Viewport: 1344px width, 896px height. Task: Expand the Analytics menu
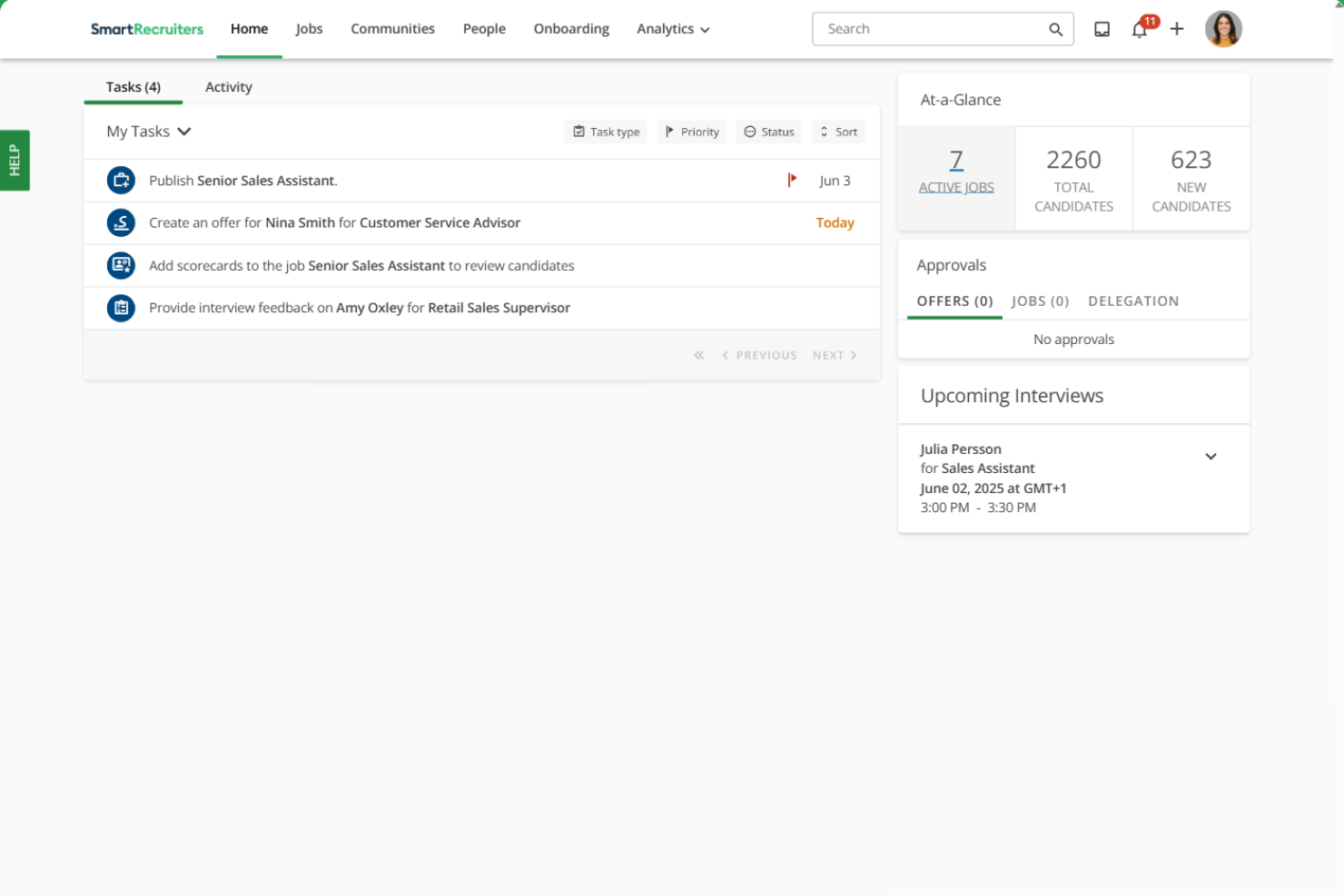(673, 29)
